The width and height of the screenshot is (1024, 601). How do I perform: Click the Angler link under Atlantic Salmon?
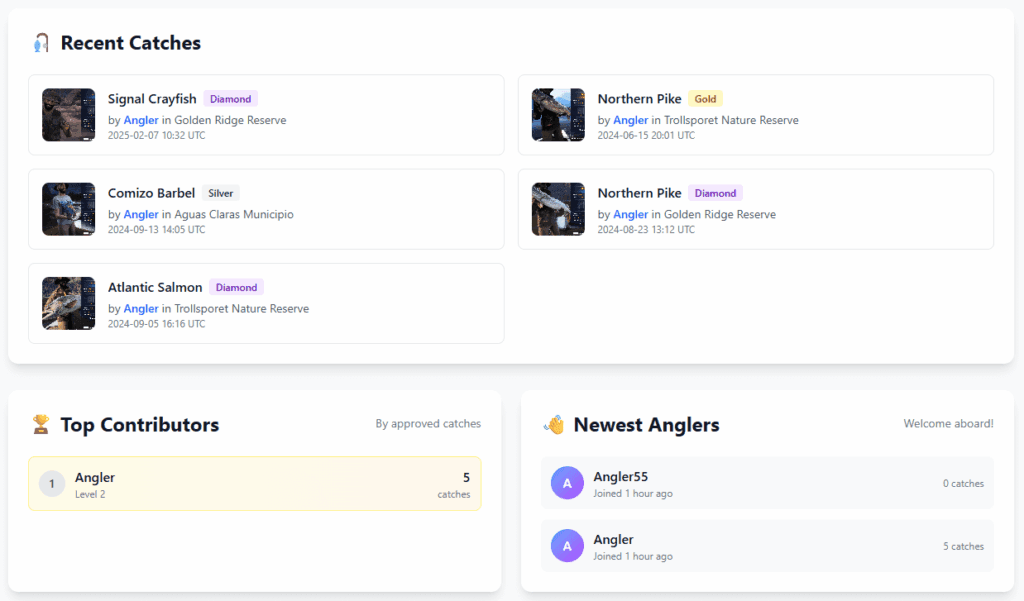point(141,308)
